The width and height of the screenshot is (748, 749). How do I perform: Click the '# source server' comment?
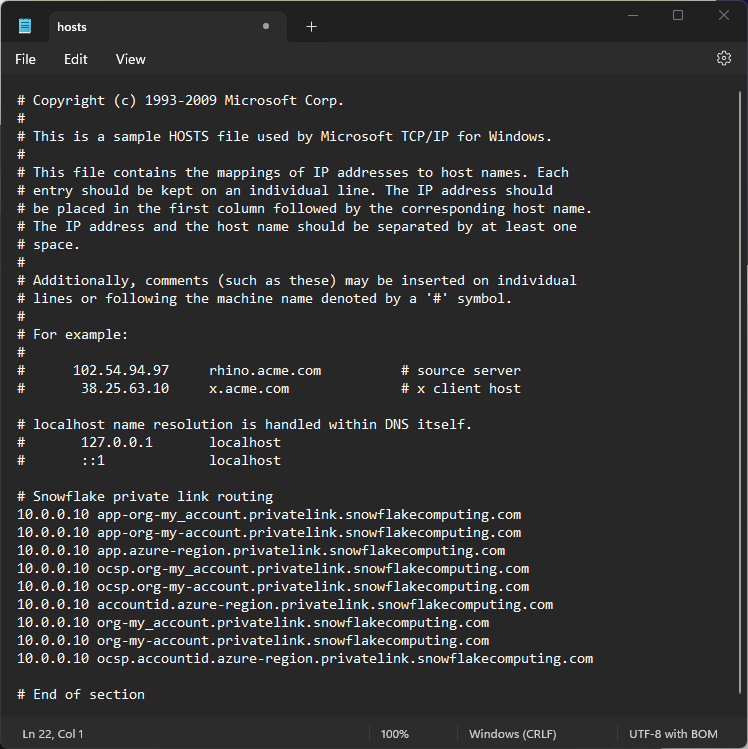coord(461,370)
